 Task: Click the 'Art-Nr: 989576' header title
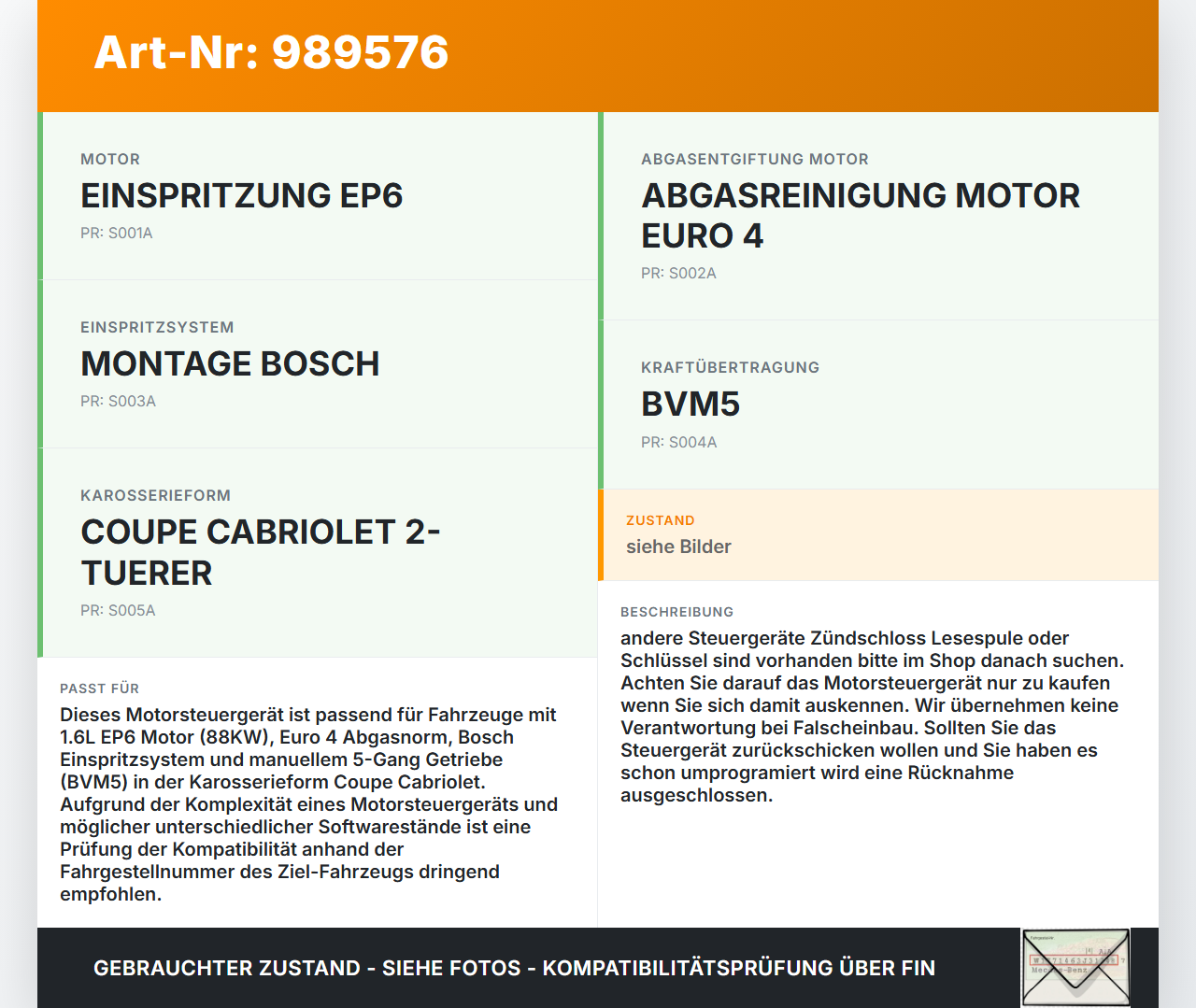pos(271,52)
